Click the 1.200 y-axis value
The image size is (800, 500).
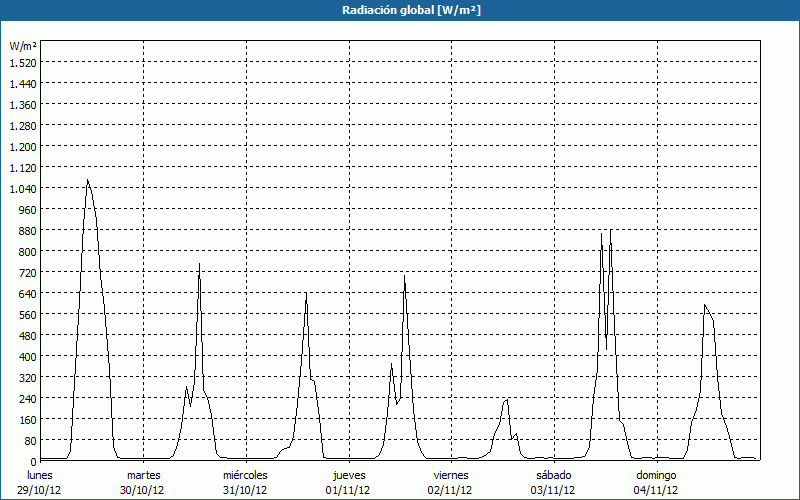coord(23,147)
